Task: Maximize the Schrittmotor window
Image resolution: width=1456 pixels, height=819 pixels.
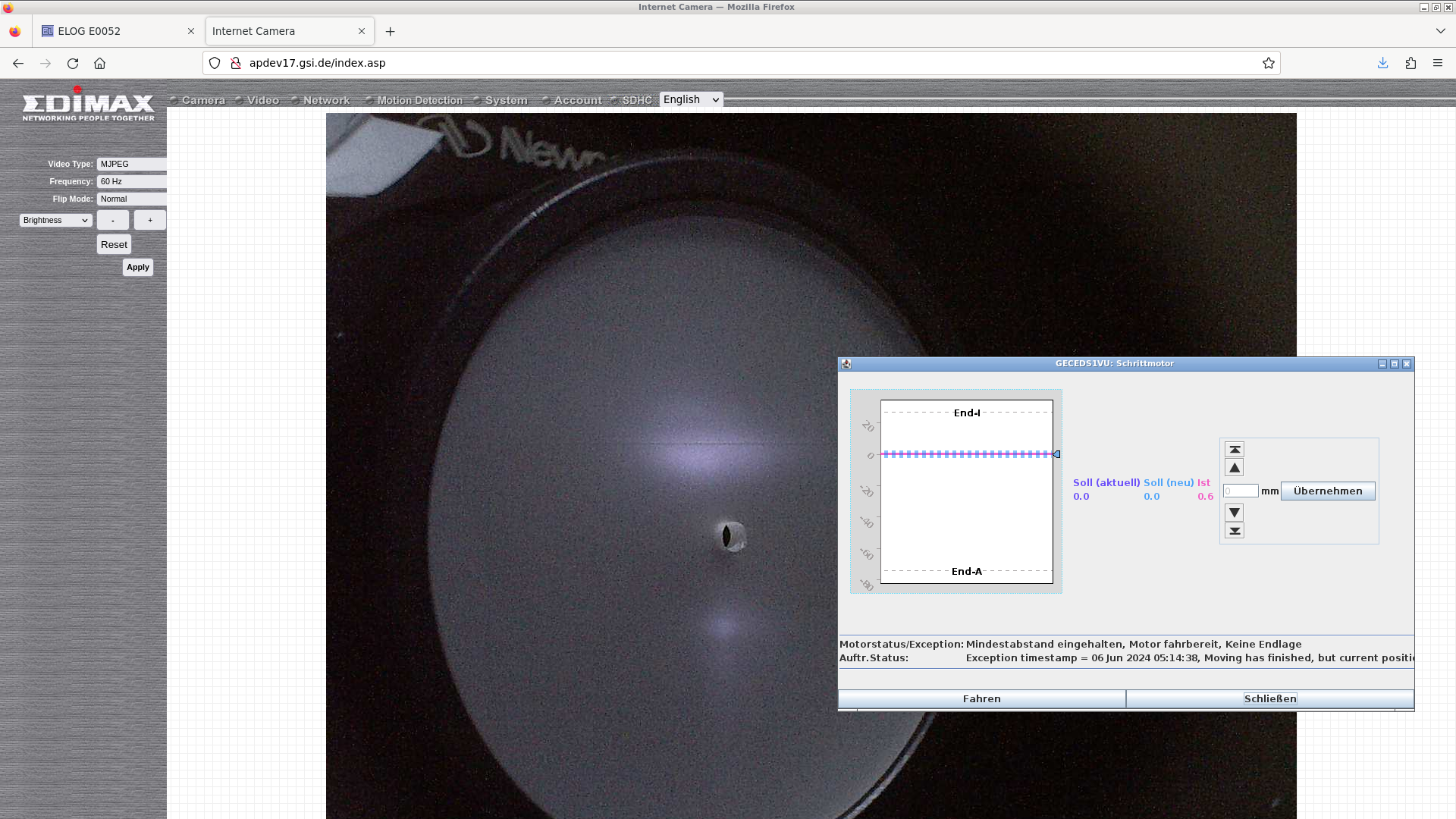Action: pyautogui.click(x=1395, y=364)
